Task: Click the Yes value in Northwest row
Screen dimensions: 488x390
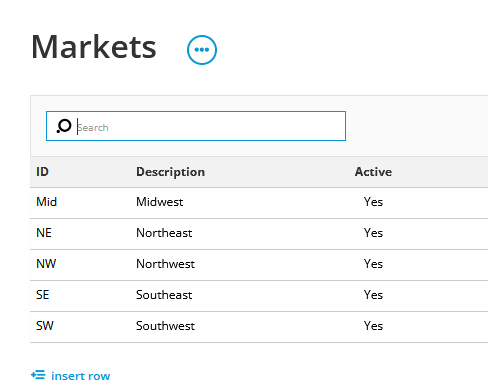Action: coord(373,264)
